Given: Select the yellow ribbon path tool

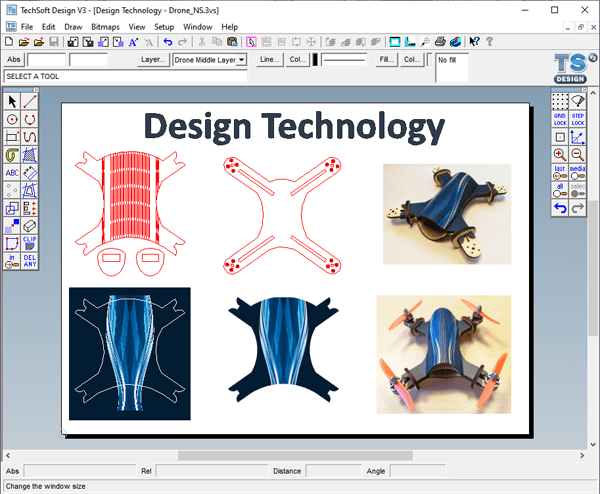Looking at the screenshot, I should [12, 155].
